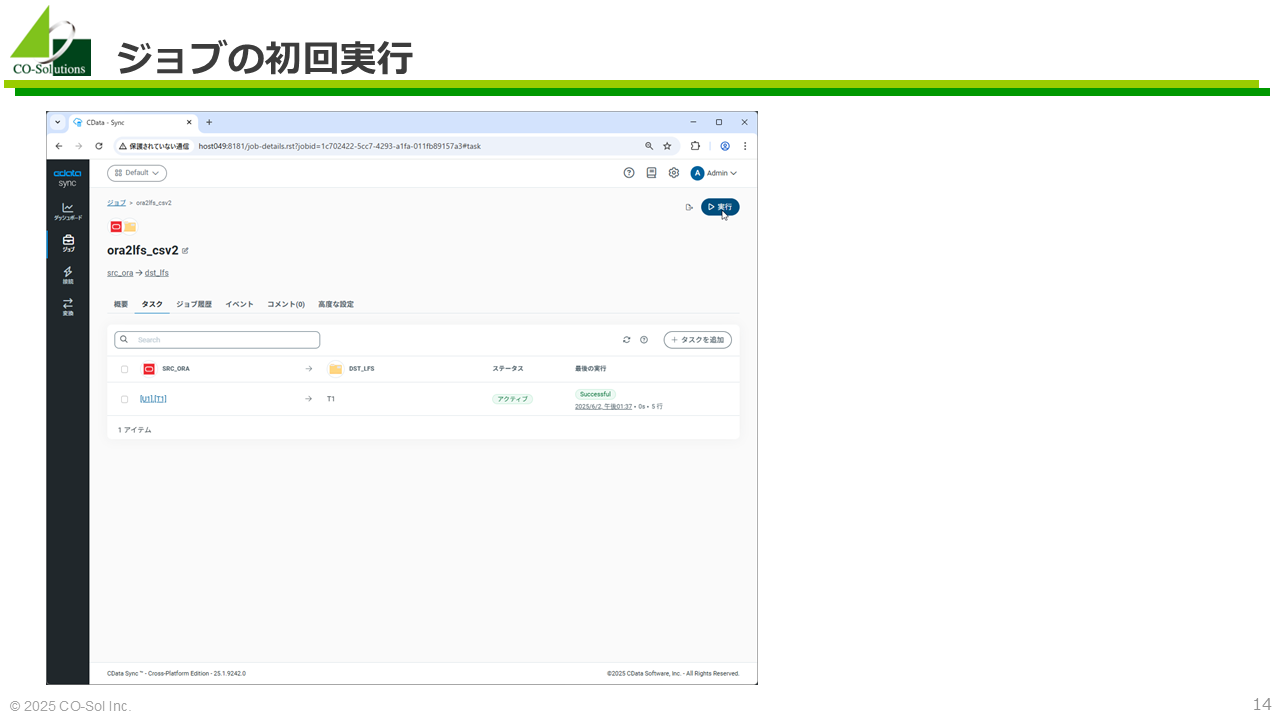Click the export icon left of 実行

tap(689, 207)
